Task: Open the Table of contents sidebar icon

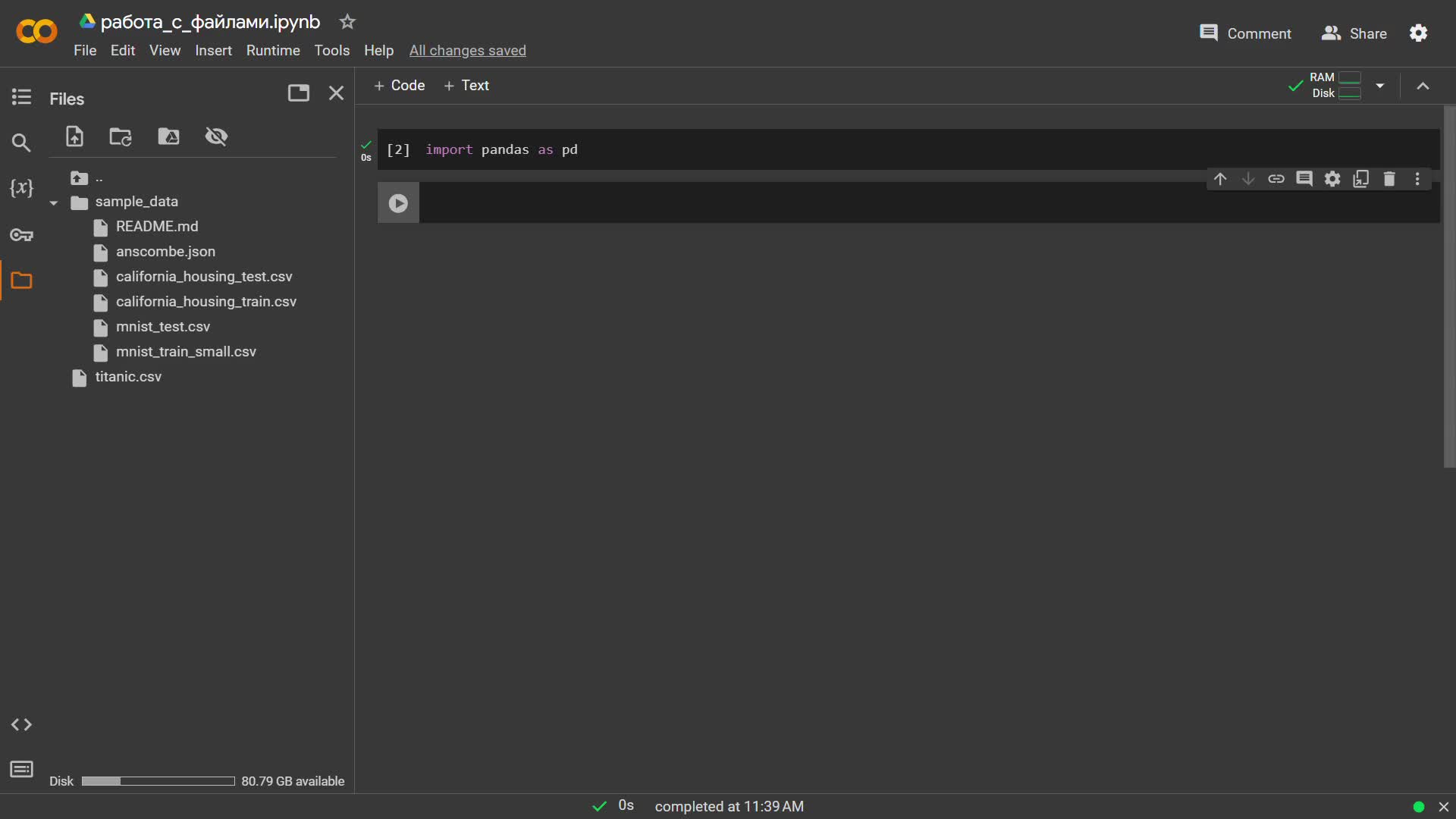Action: pos(21,97)
